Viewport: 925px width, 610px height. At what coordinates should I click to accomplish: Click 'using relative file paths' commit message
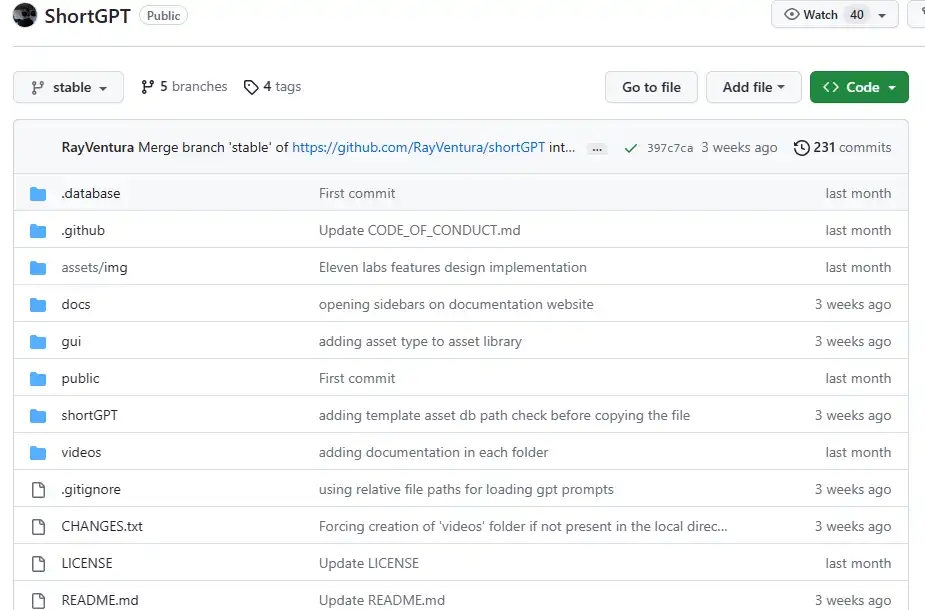466,490
